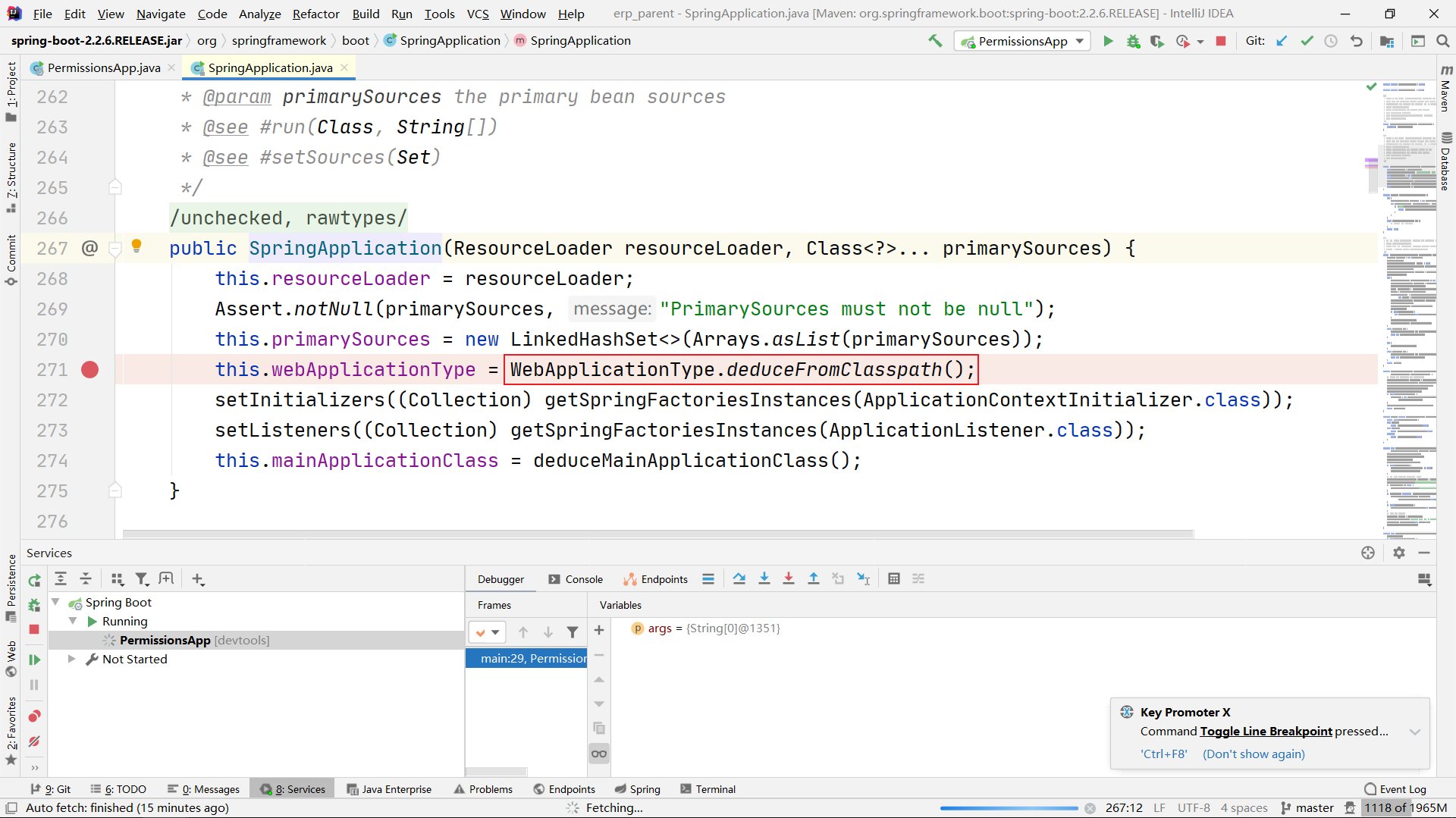Image resolution: width=1456 pixels, height=818 pixels.
Task: Collapse the Spring Boot tree node
Action: pyautogui.click(x=55, y=602)
